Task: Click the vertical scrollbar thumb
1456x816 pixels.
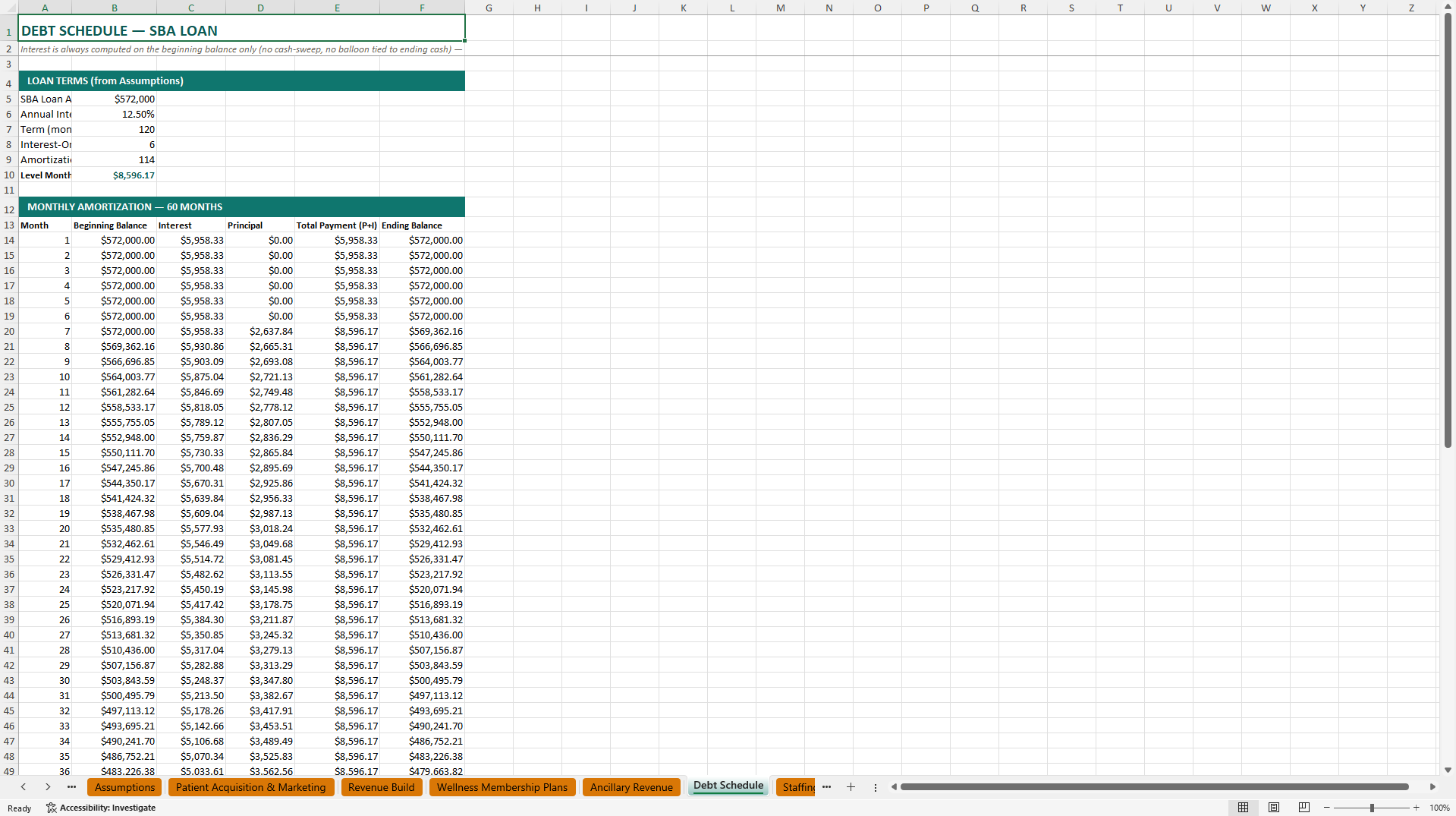Action: pyautogui.click(x=1448, y=229)
